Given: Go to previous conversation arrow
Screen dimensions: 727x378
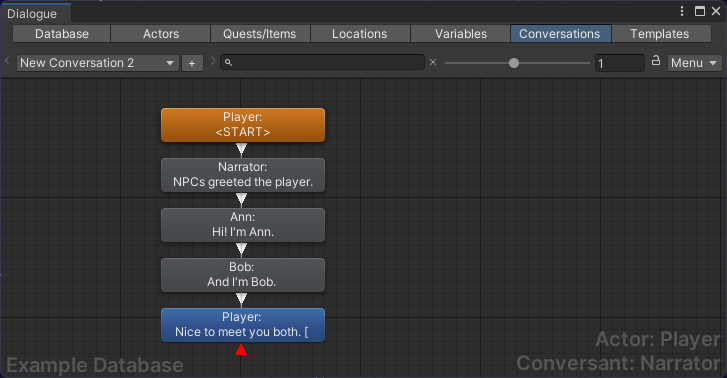Looking at the screenshot, I should 7,61.
